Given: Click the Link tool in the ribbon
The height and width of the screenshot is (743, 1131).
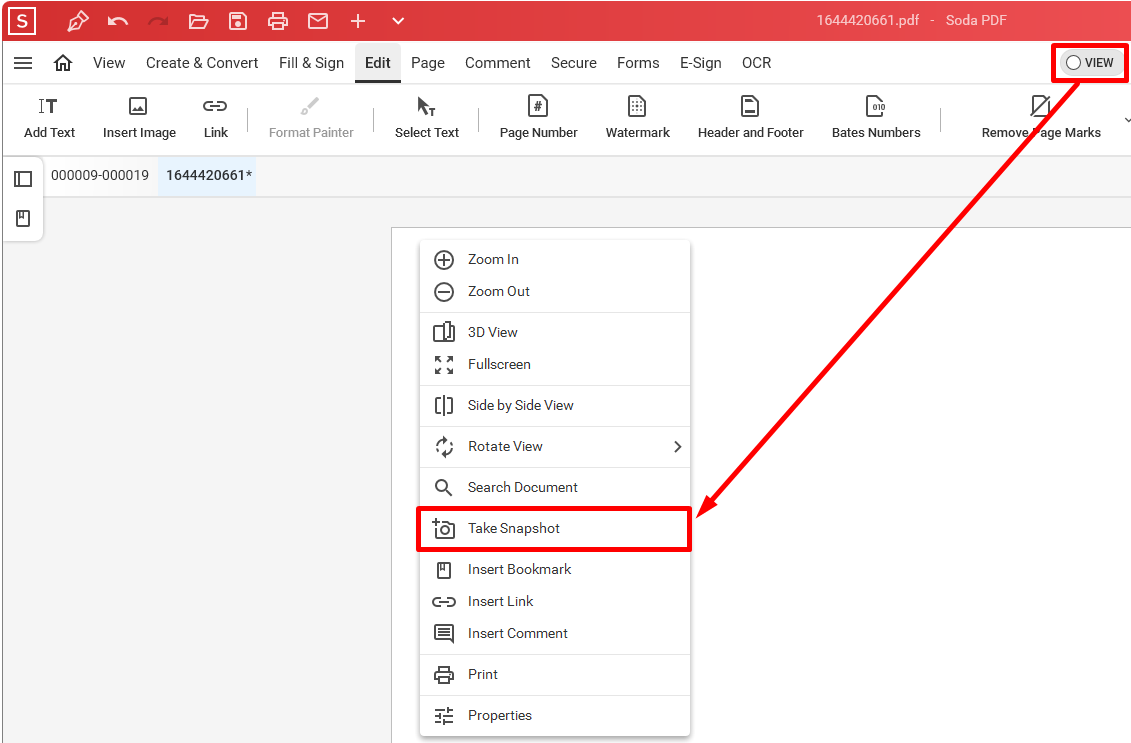Looking at the screenshot, I should click(215, 118).
